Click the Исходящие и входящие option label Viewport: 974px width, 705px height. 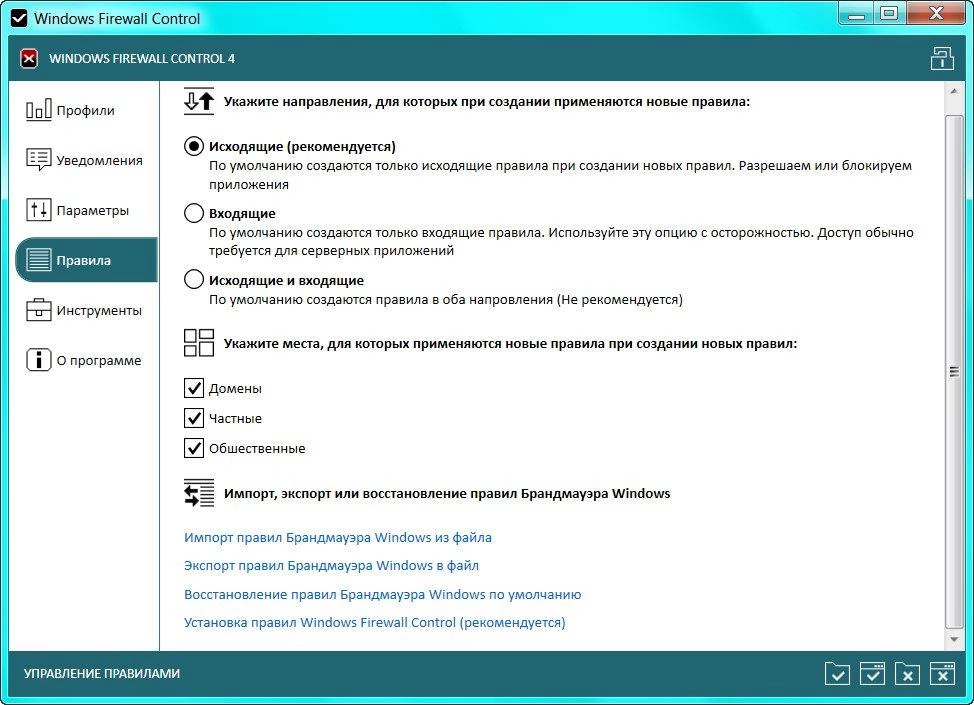pyautogui.click(x=286, y=280)
